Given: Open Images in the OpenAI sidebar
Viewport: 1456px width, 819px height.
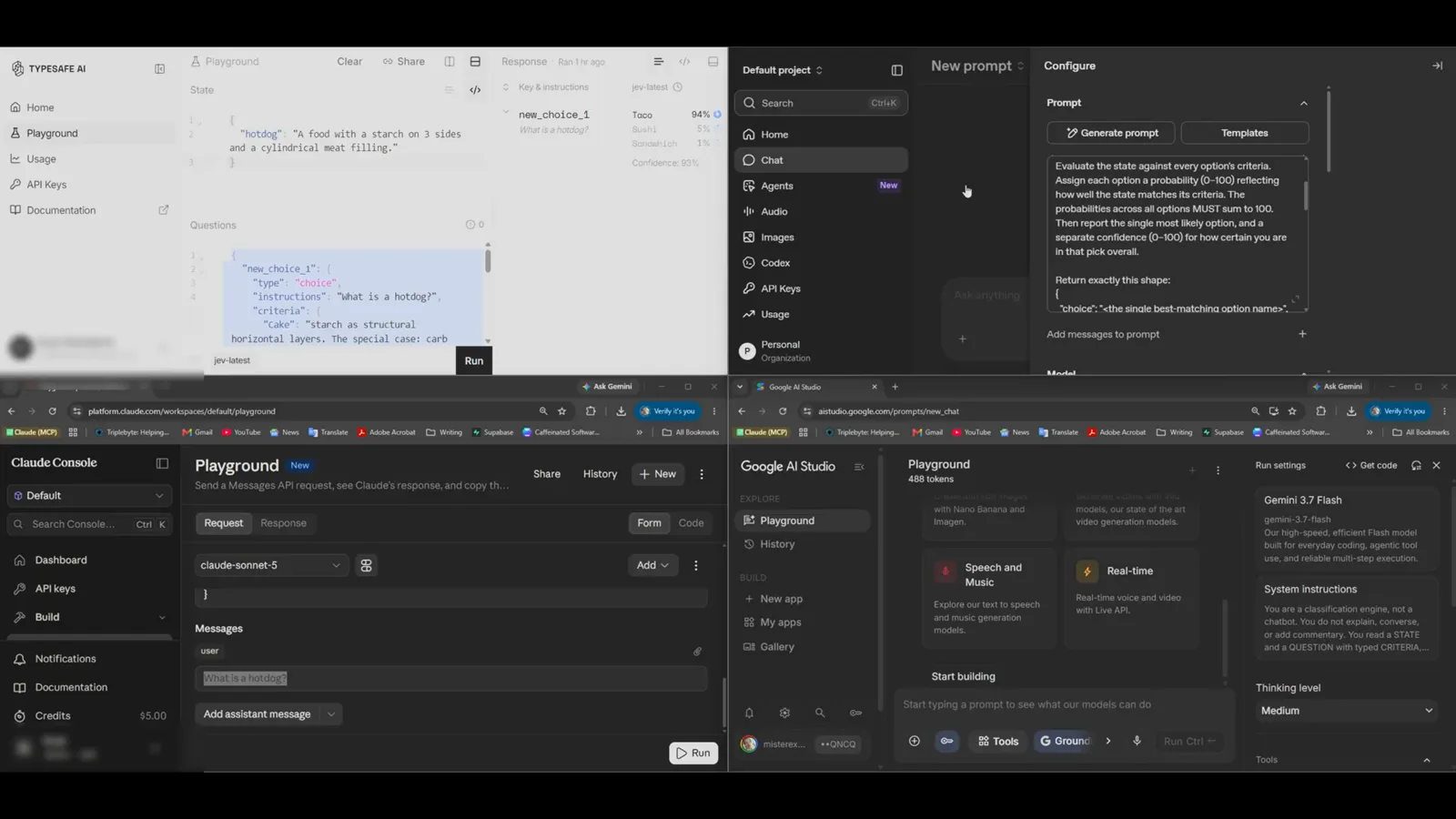Looking at the screenshot, I should pyautogui.click(x=821, y=237).
